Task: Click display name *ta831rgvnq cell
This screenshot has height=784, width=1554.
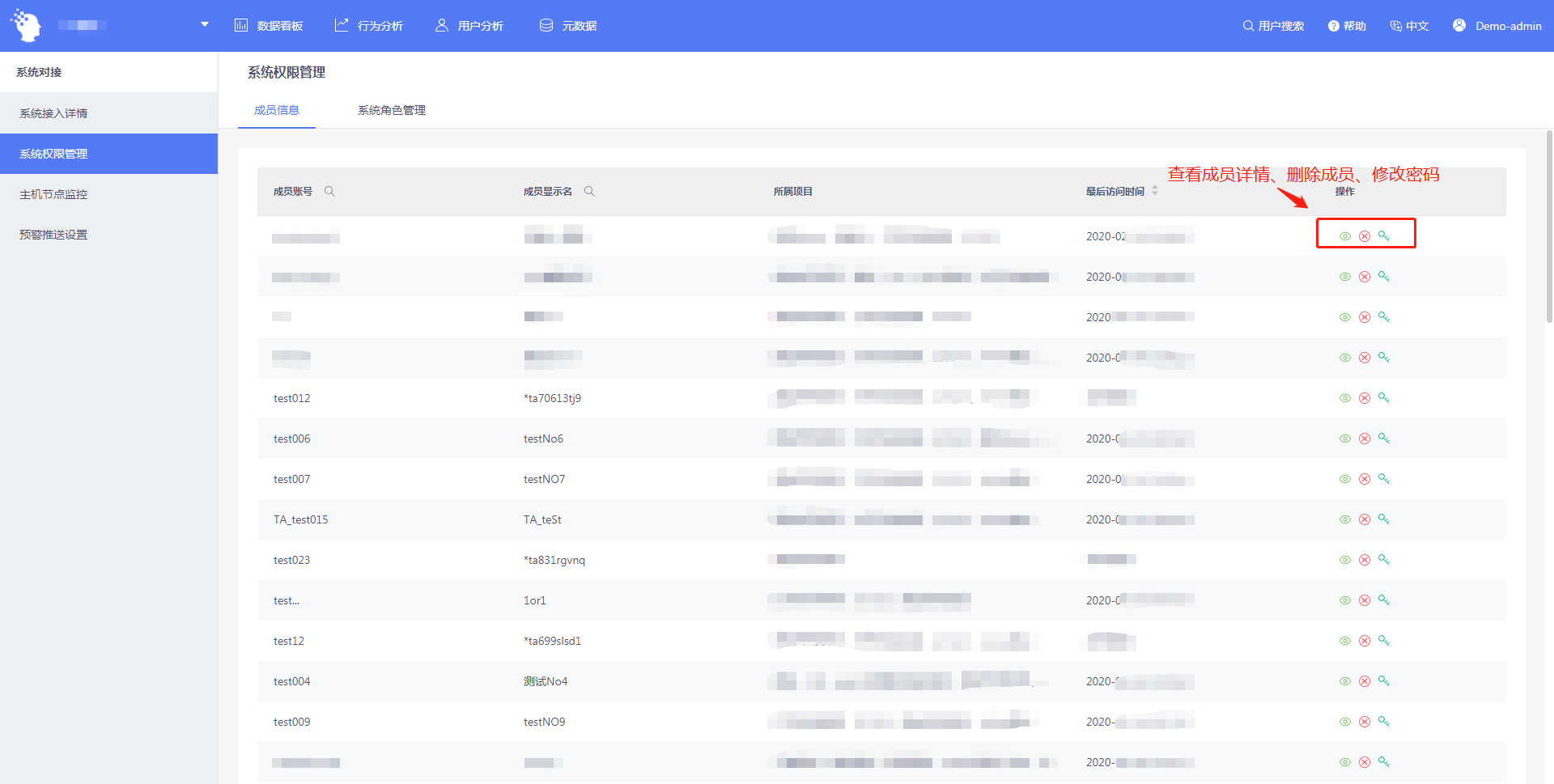Action: (x=554, y=560)
